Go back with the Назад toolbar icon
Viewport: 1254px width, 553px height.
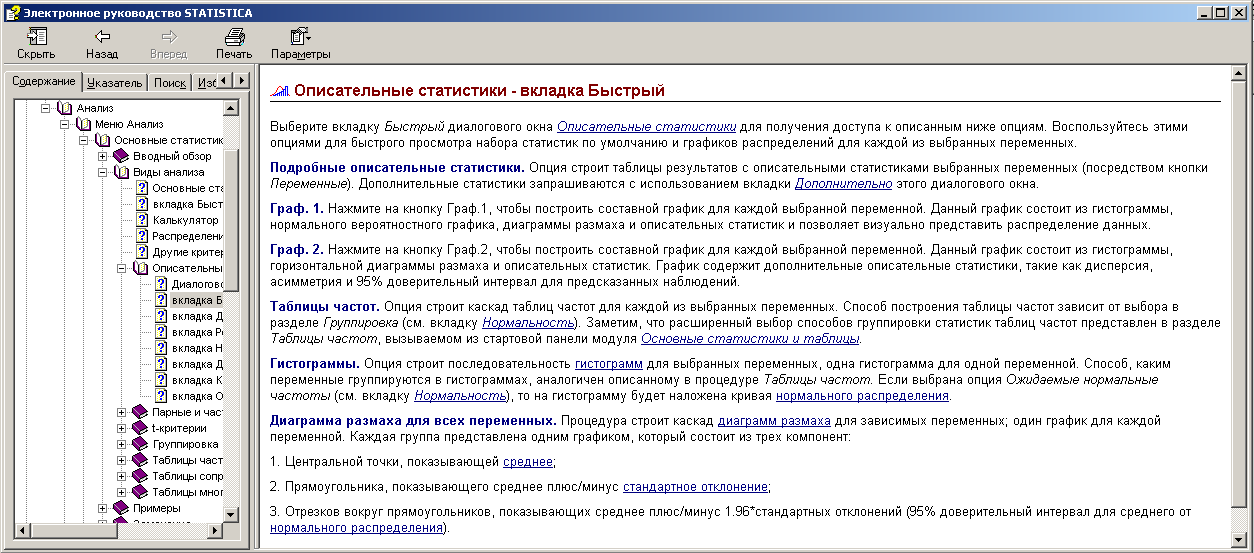click(102, 37)
